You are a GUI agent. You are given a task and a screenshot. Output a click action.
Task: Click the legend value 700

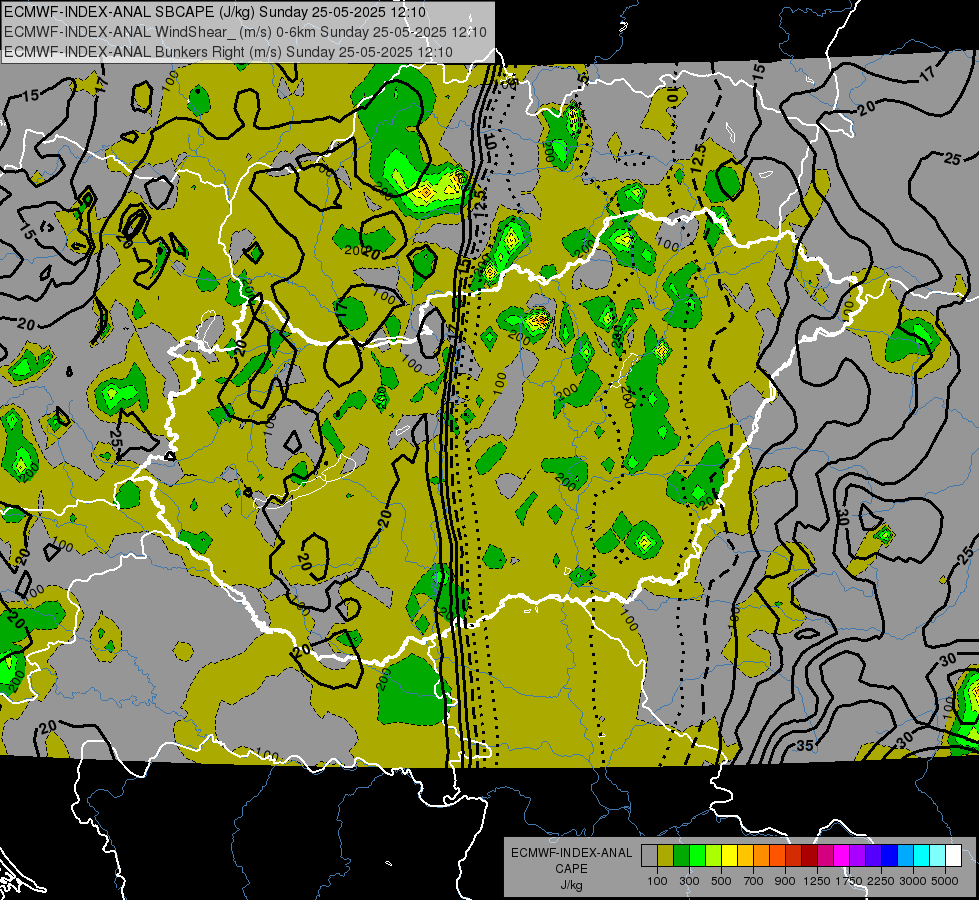pos(754,881)
